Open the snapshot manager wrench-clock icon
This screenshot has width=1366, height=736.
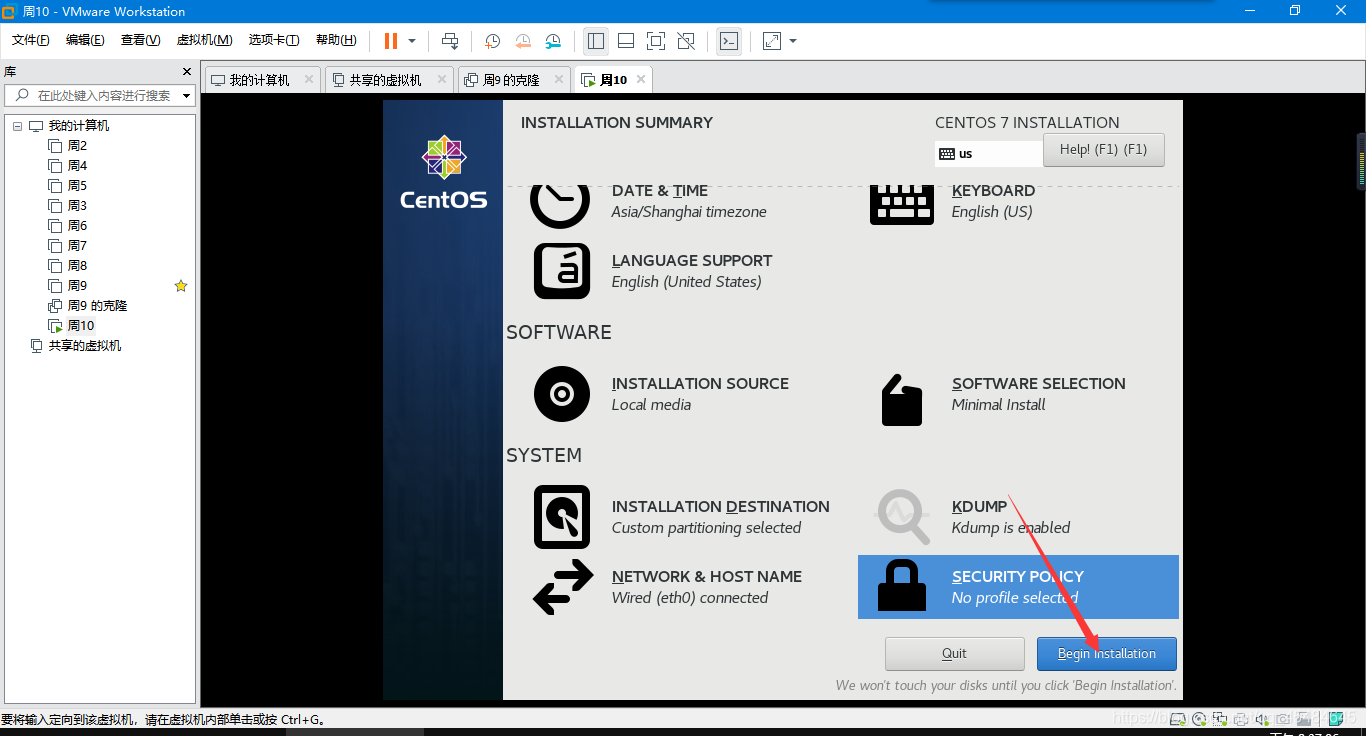click(553, 41)
